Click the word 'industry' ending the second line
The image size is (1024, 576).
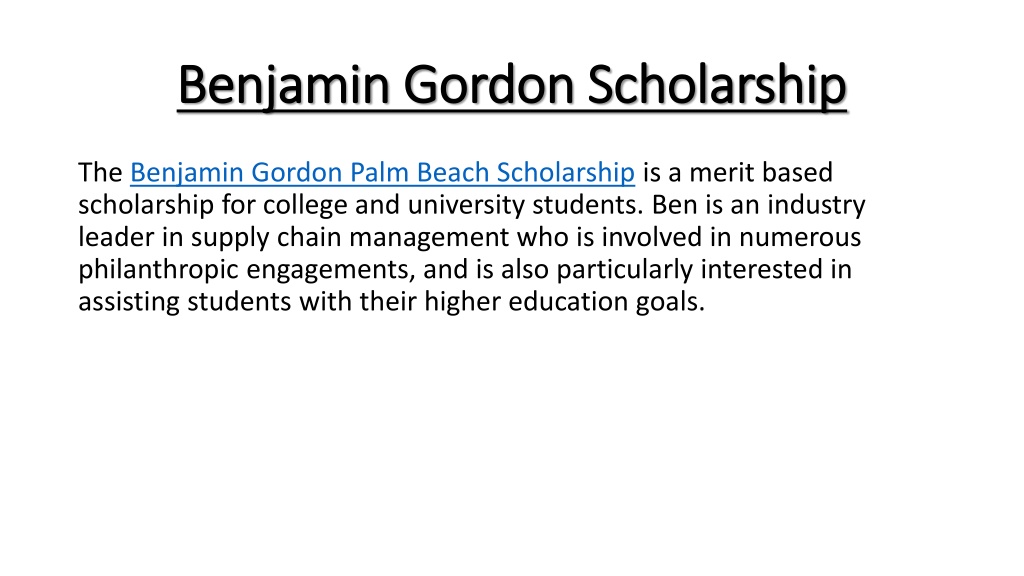click(x=816, y=205)
